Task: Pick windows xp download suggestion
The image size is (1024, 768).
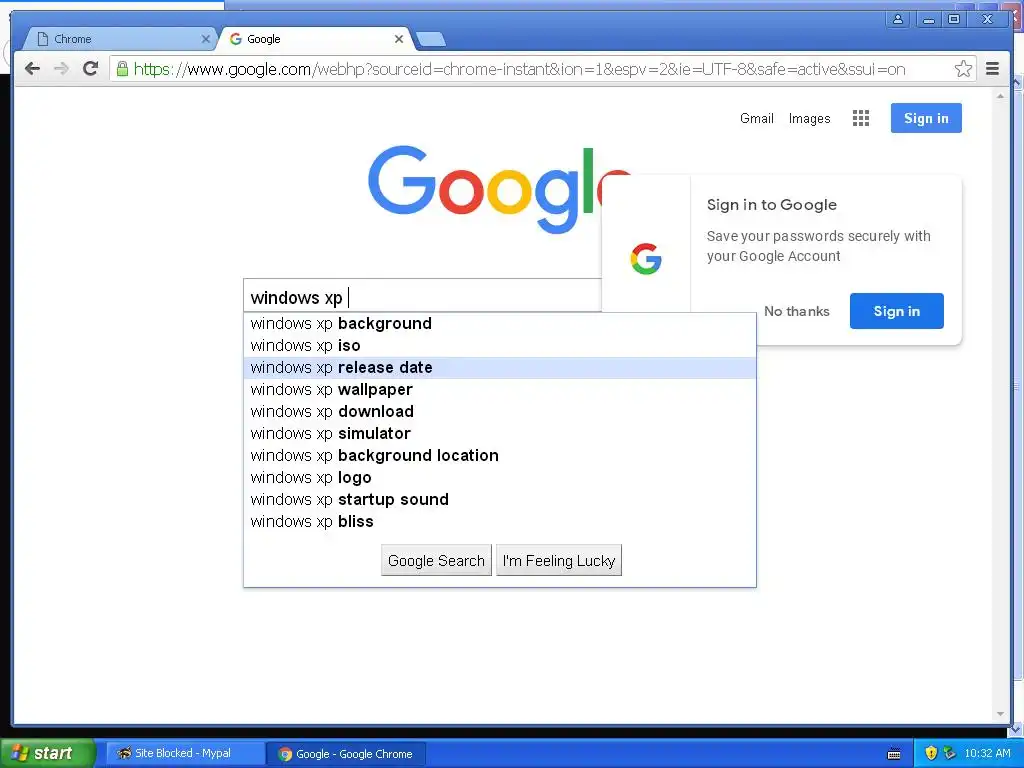Action: click(x=500, y=411)
